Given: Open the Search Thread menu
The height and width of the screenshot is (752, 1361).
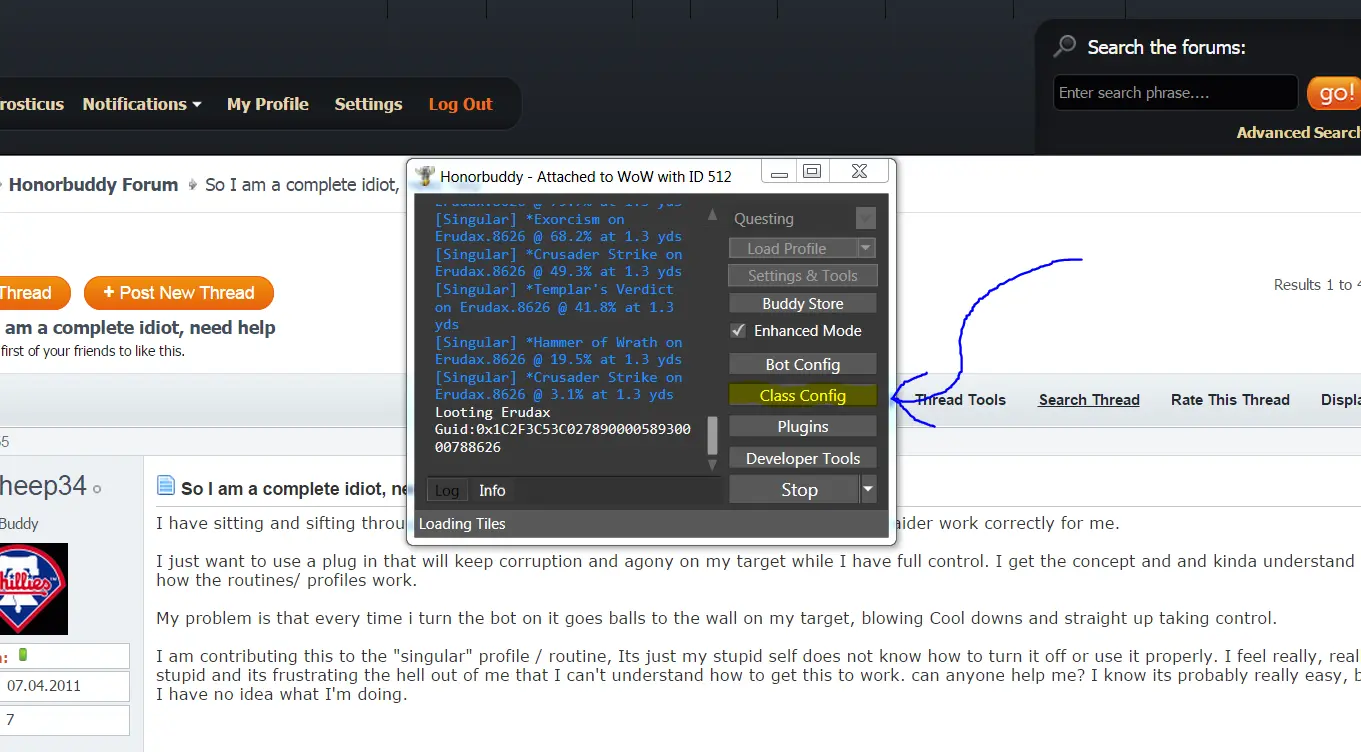Looking at the screenshot, I should pyautogui.click(x=1089, y=399).
